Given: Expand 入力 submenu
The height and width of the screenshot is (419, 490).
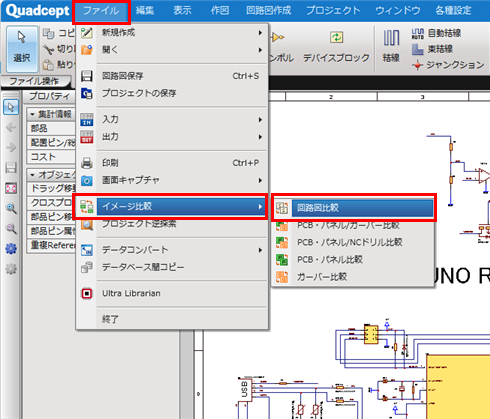Looking at the screenshot, I should pos(172,119).
